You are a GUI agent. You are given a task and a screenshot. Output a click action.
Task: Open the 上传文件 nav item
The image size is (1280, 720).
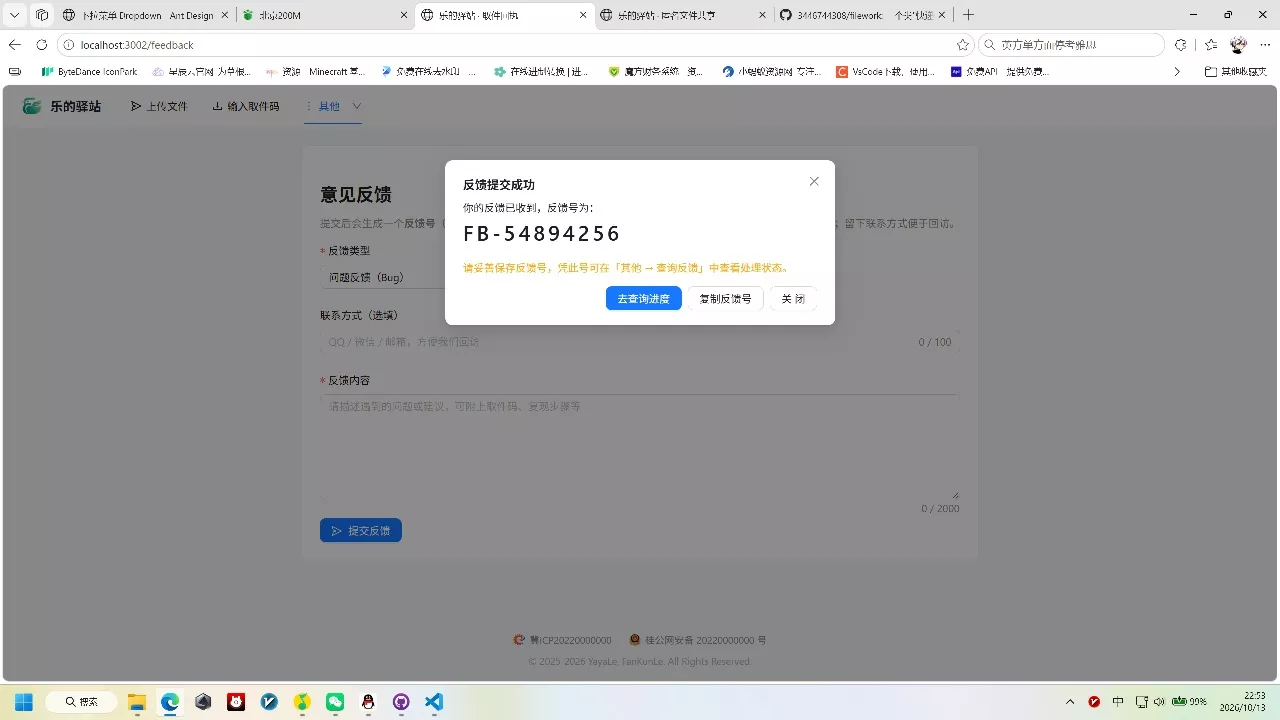[x=159, y=106]
